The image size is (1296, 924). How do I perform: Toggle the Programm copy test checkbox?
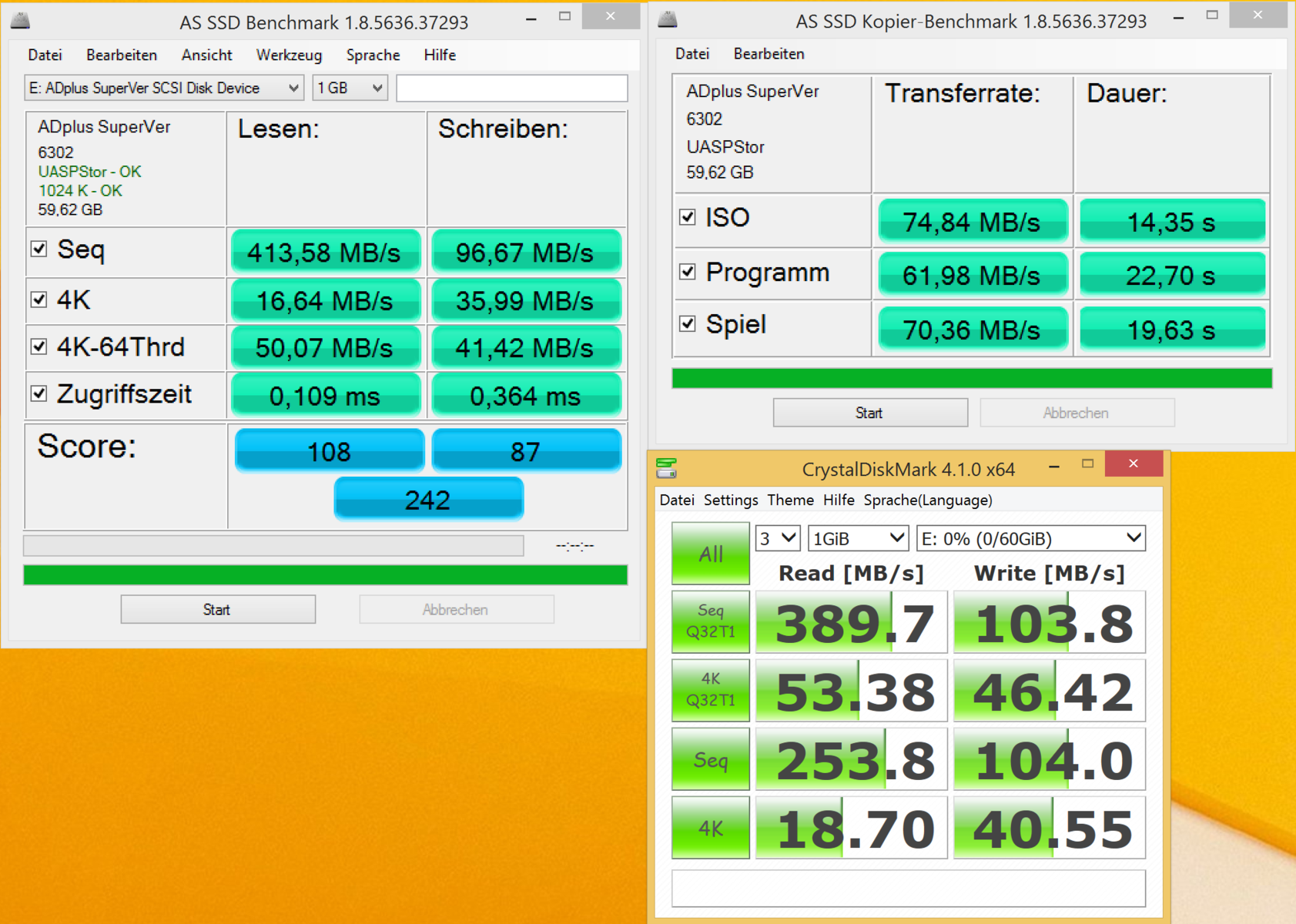(688, 272)
